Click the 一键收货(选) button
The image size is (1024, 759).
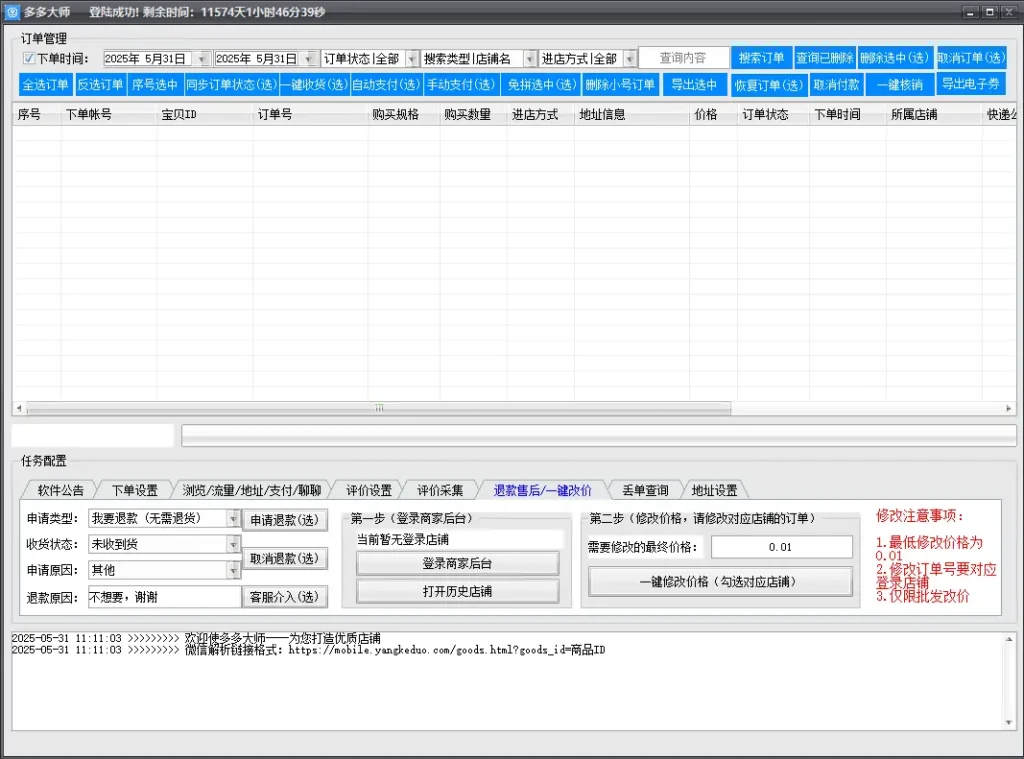point(315,85)
